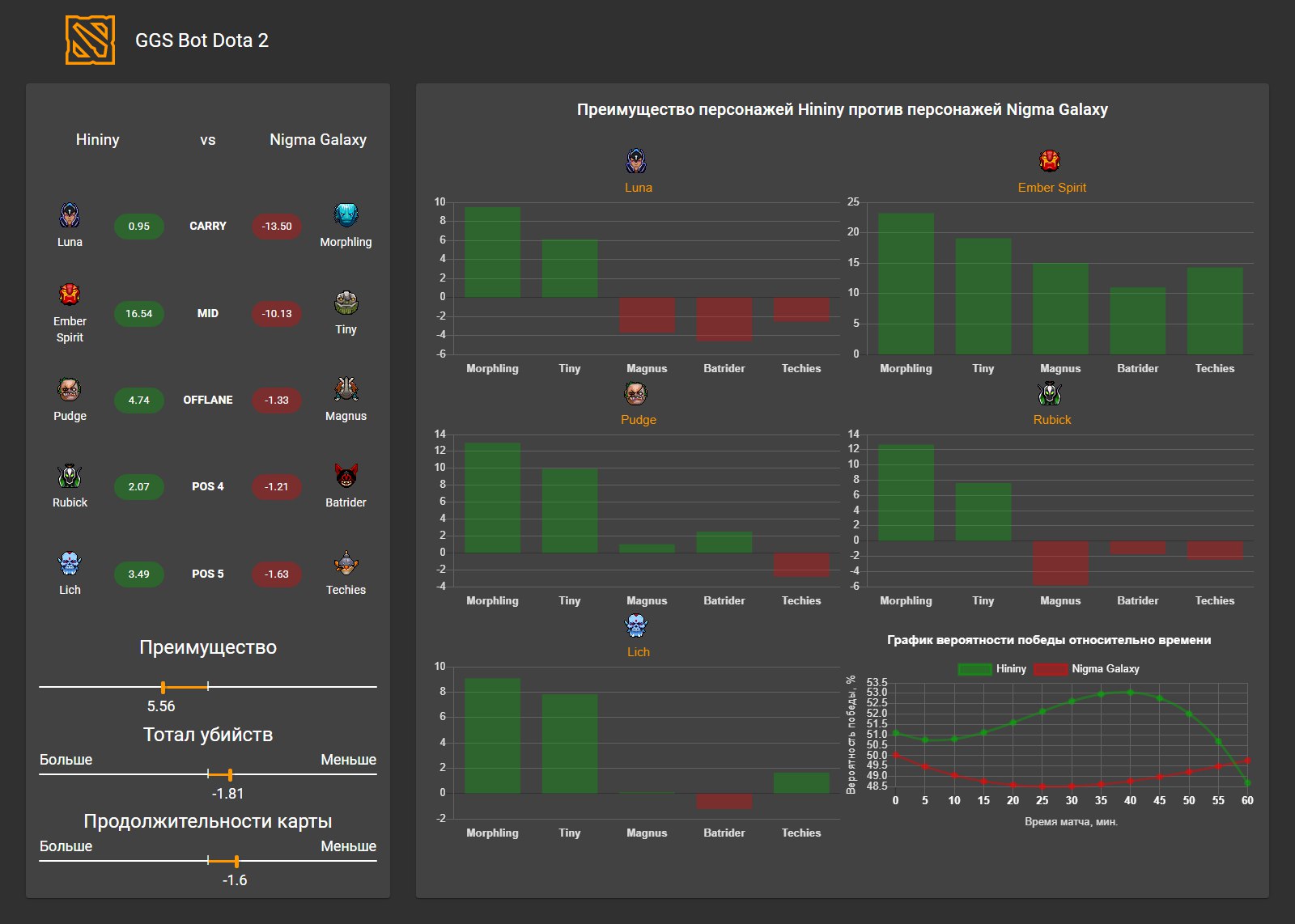Click the orange Rubick chart title
This screenshot has height=924, width=1295.
[1051, 419]
